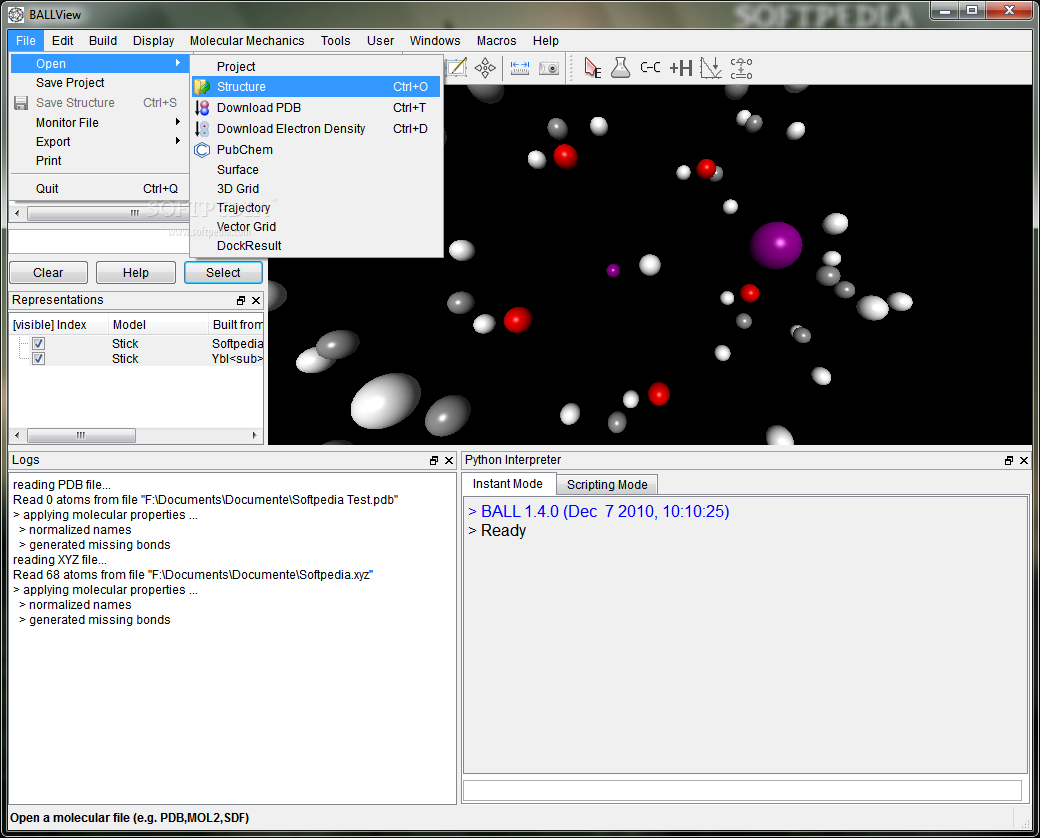Open the Build menu

pos(103,40)
